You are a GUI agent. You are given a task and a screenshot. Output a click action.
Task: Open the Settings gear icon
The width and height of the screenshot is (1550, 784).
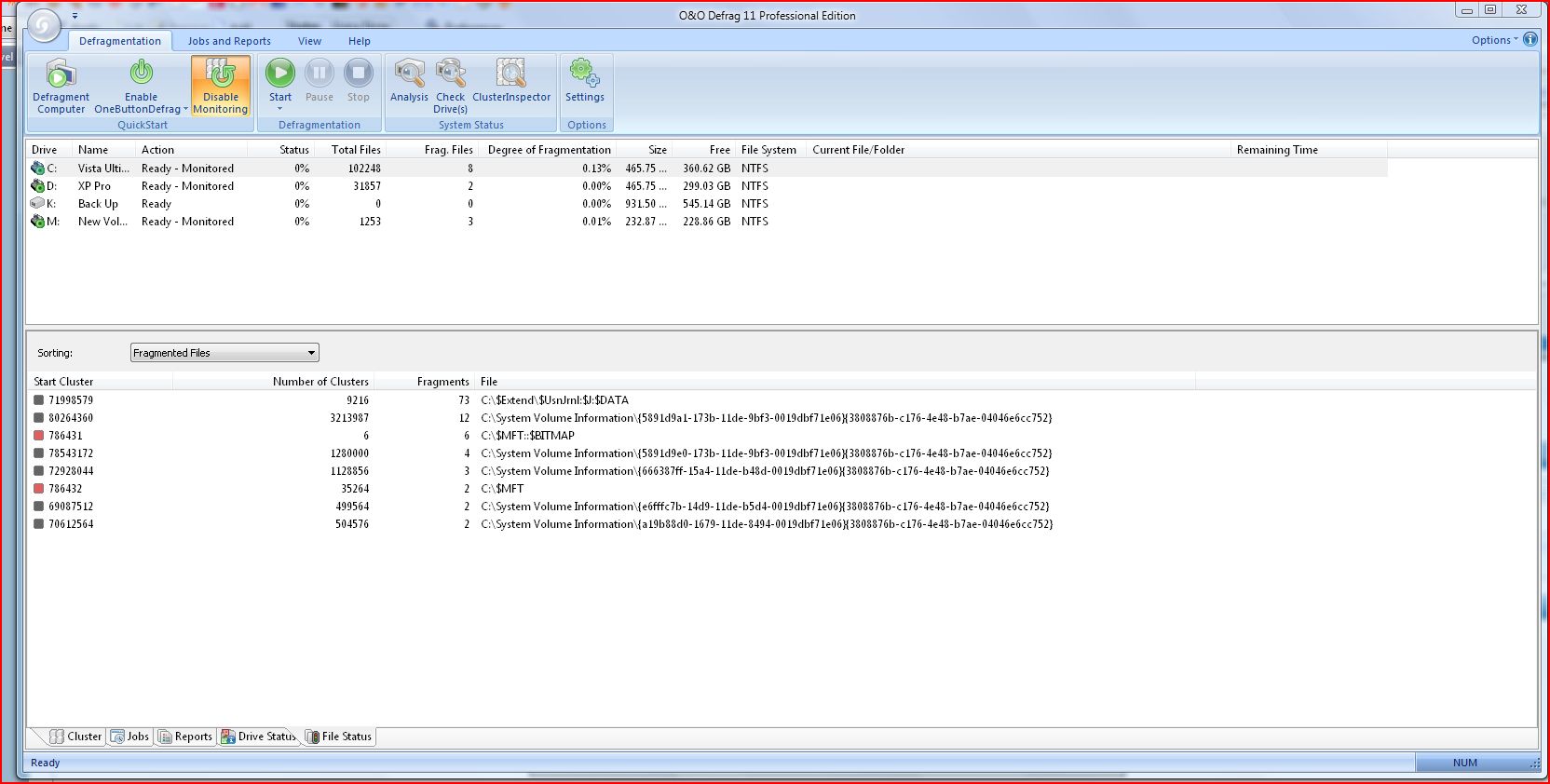click(585, 73)
